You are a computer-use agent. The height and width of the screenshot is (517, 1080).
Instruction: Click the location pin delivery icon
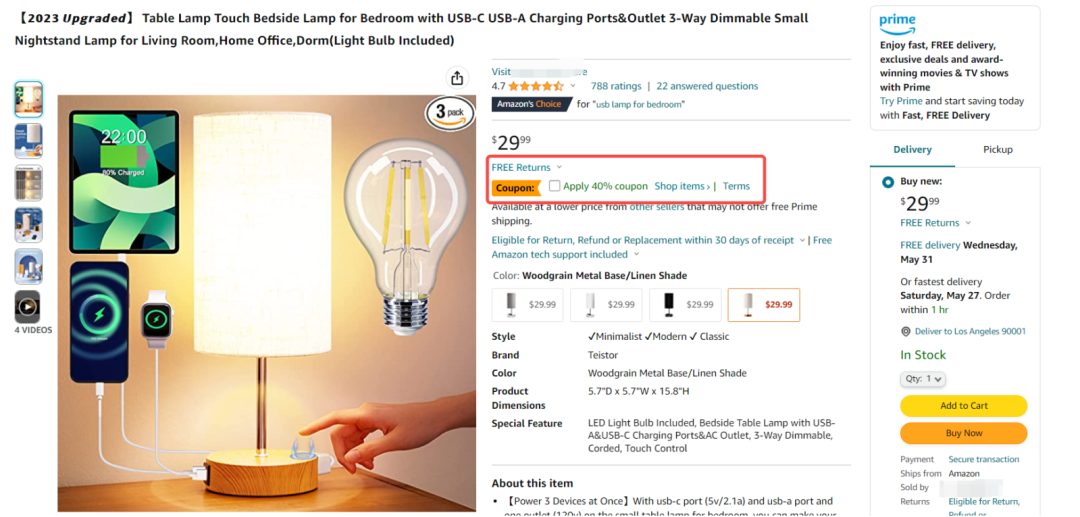pos(906,331)
